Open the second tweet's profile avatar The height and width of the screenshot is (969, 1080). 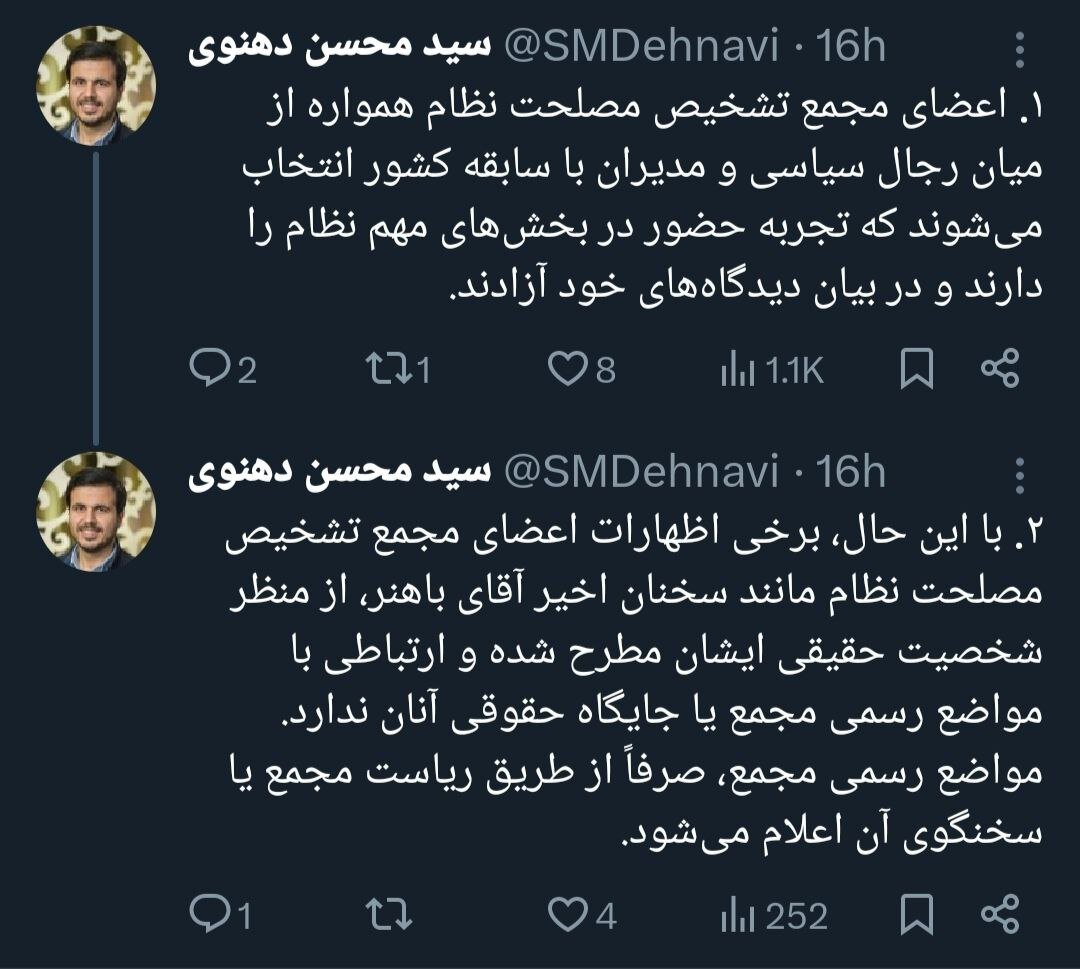[96, 510]
